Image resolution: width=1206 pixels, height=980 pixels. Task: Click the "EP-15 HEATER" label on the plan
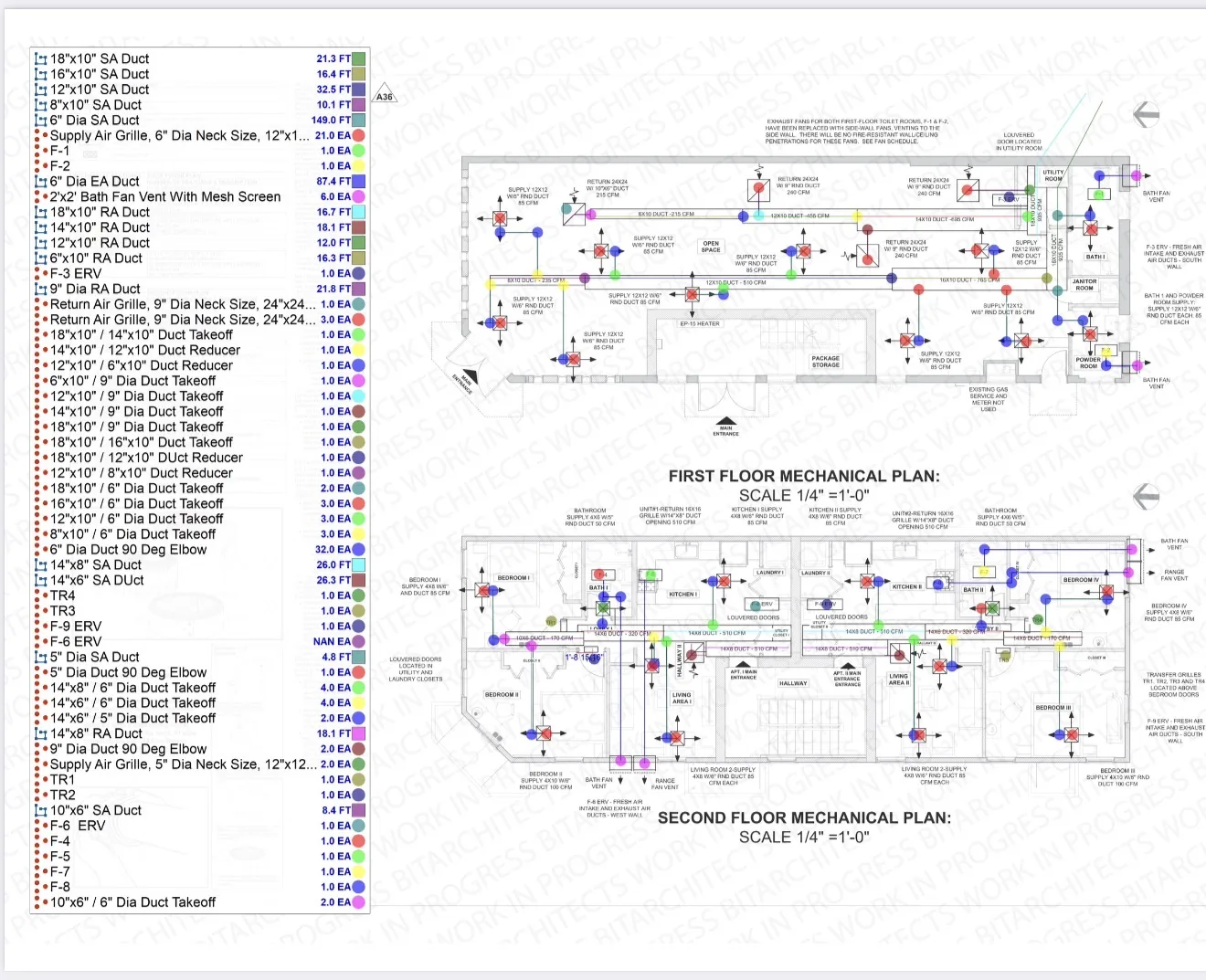[700, 323]
